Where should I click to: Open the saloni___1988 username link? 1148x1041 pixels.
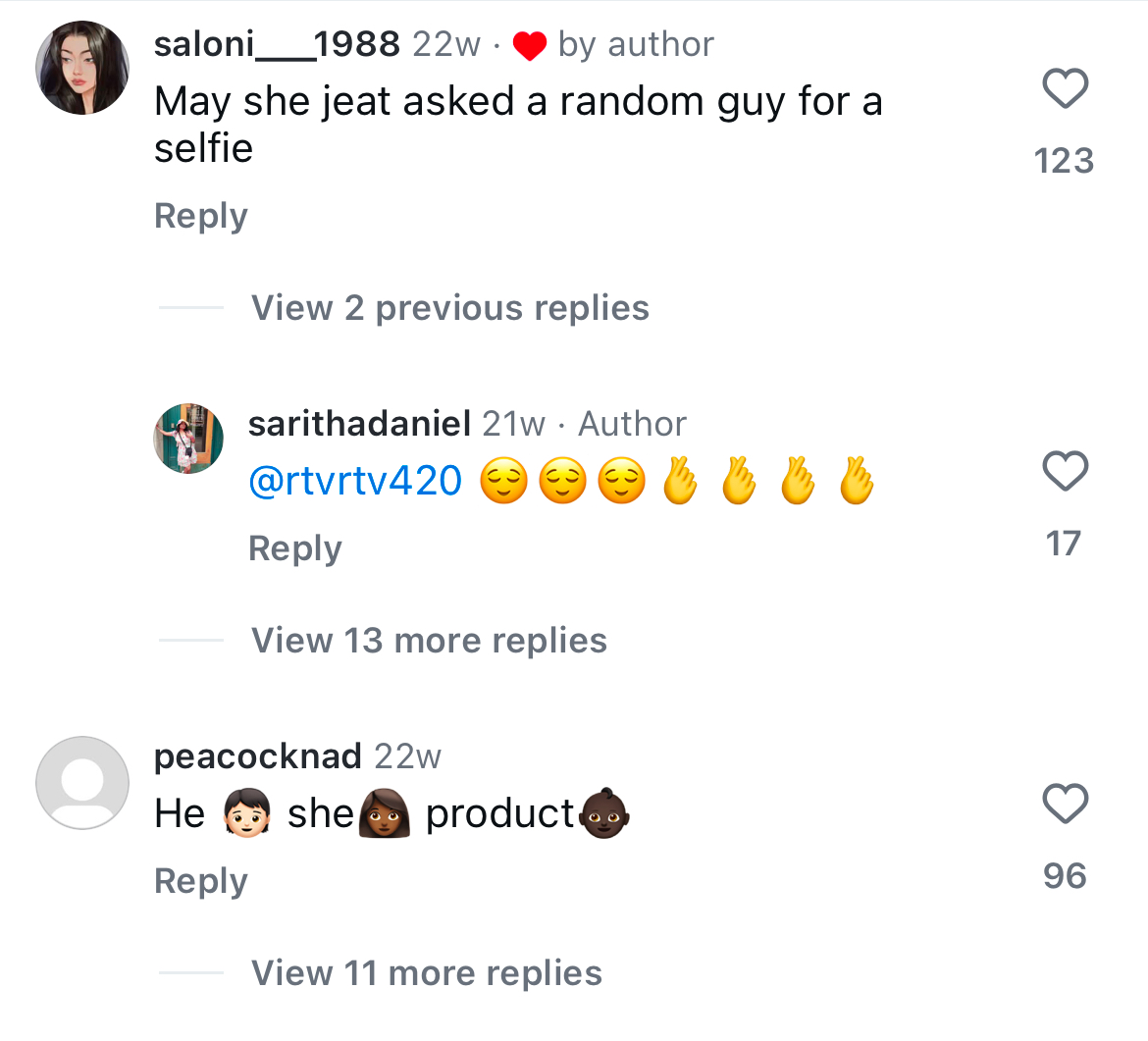point(277,44)
